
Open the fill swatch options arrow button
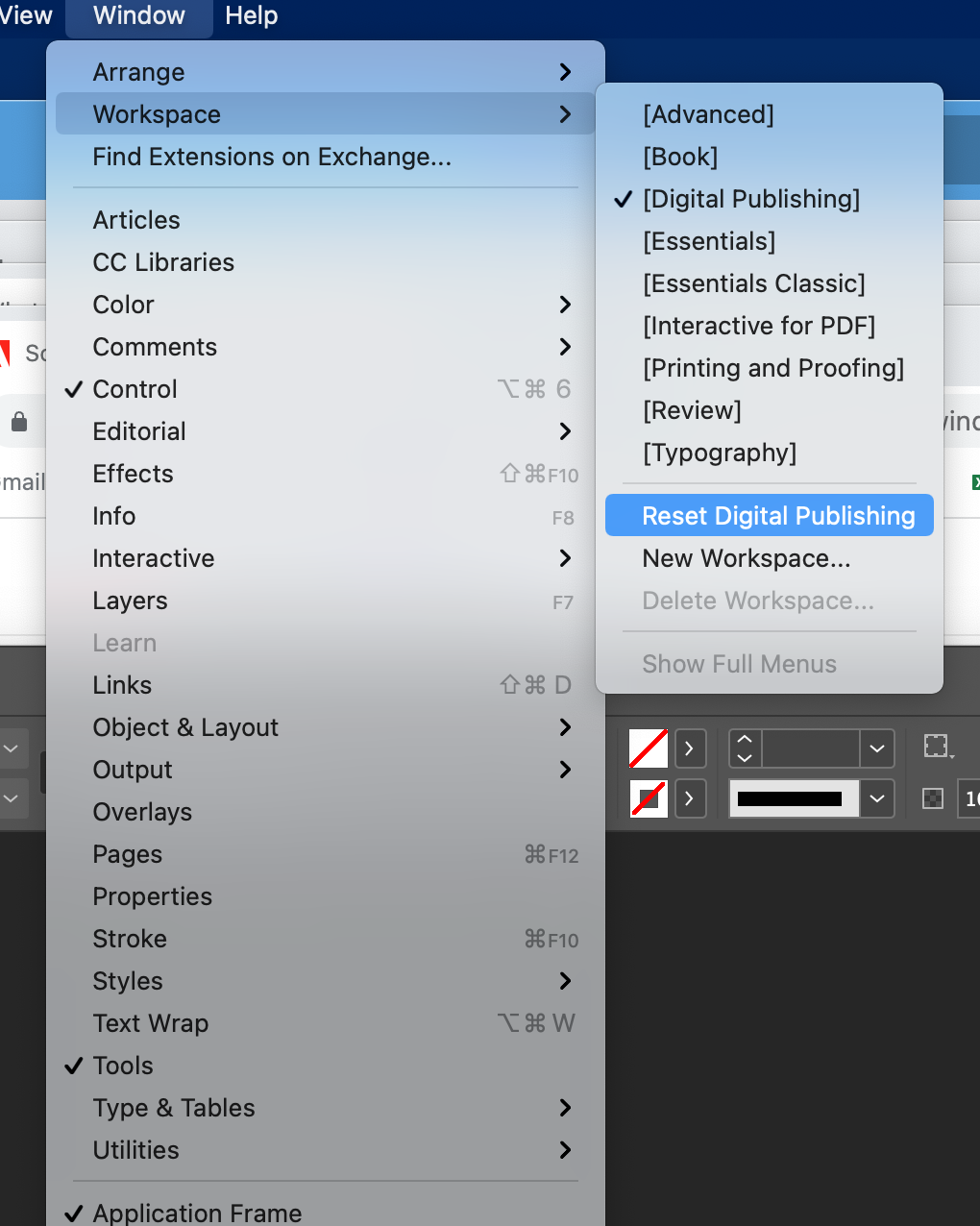tap(690, 748)
